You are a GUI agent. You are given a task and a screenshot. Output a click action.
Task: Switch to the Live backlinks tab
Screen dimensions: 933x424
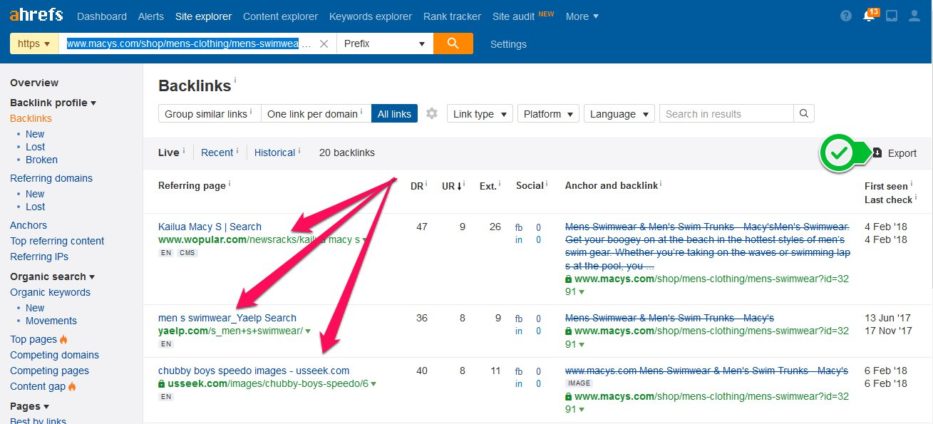(169, 153)
